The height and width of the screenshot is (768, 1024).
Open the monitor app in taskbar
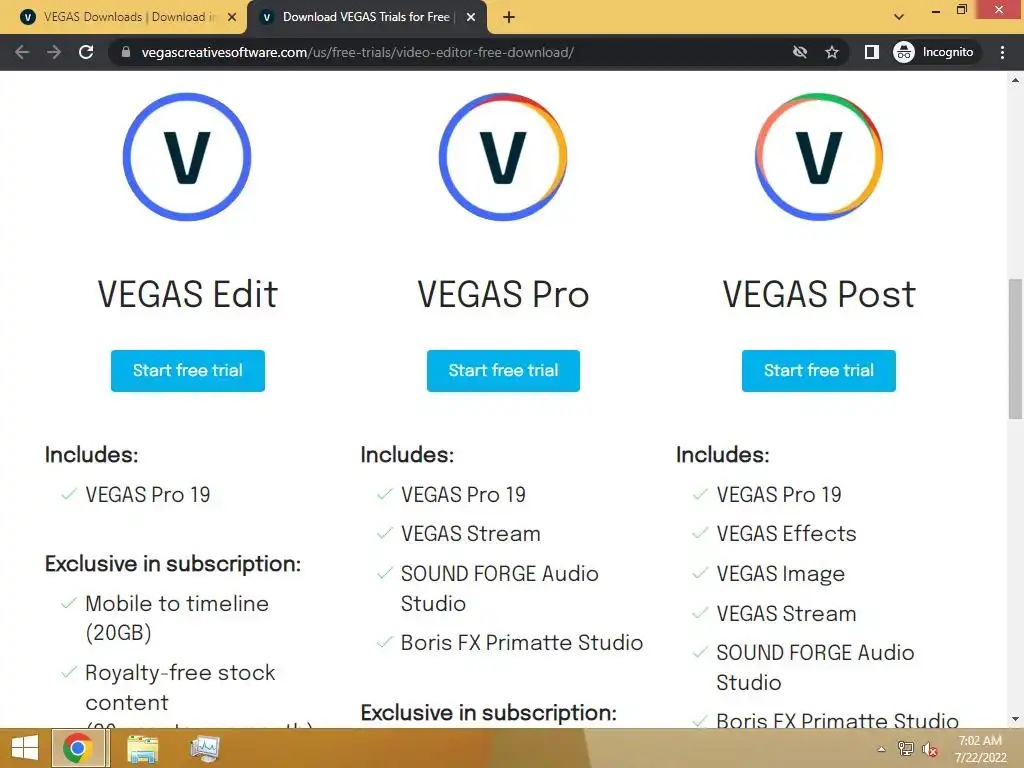tap(204, 749)
